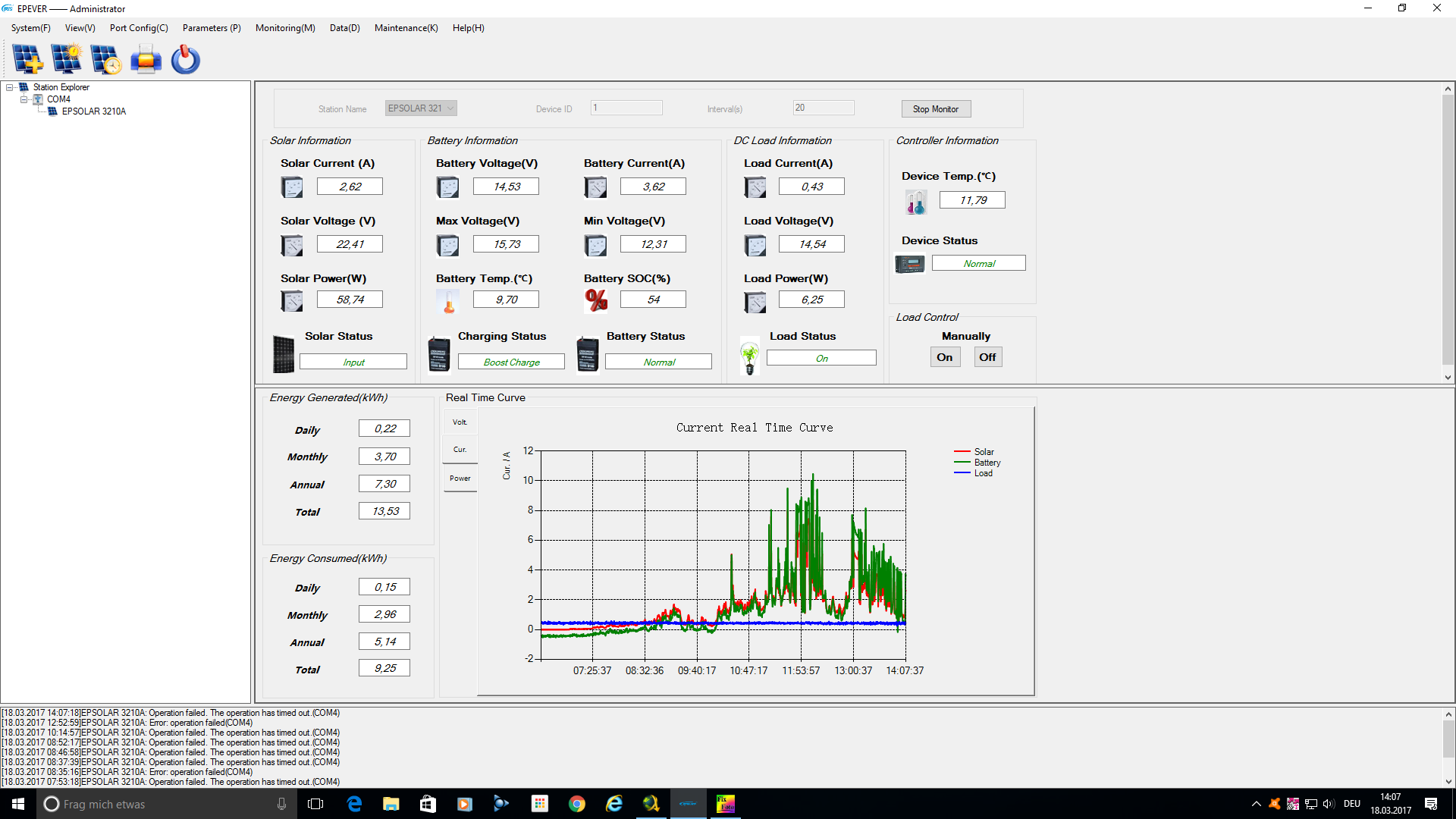Click the Load Status light bulb icon
Screen dimensions: 1456x819
[749, 357]
